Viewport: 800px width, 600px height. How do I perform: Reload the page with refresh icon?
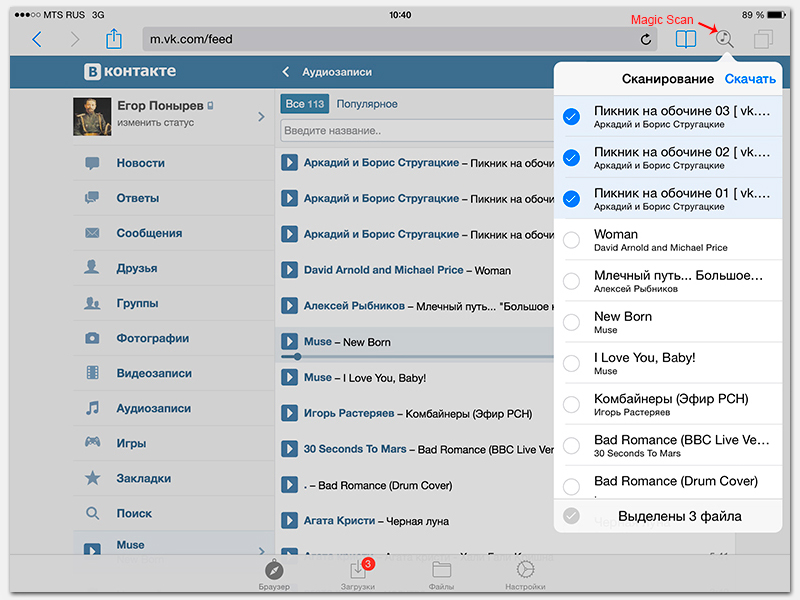tap(646, 40)
